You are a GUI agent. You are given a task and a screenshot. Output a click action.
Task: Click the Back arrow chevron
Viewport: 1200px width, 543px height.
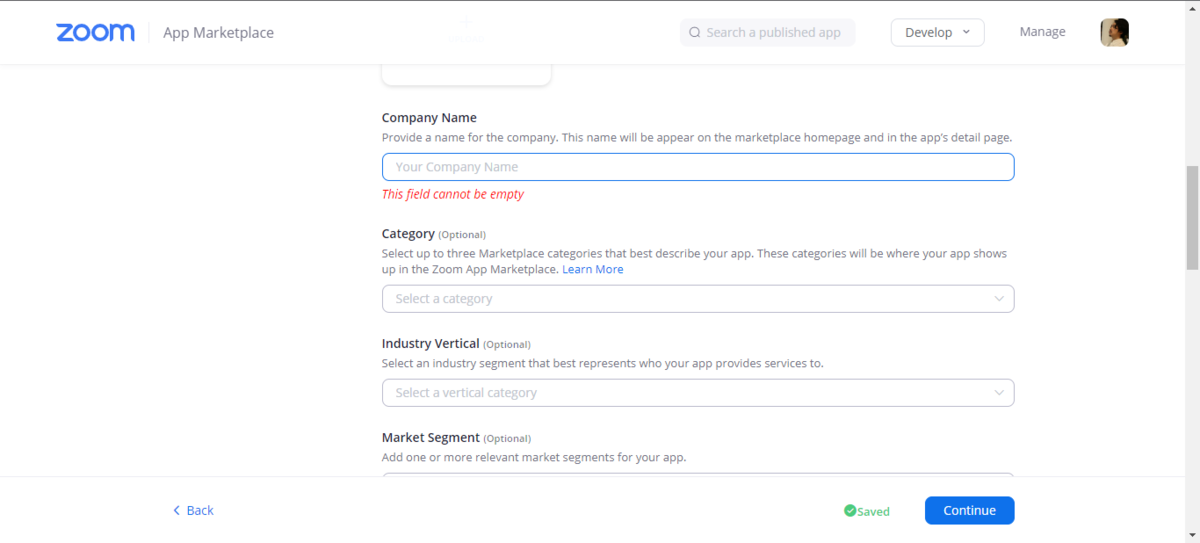coord(177,511)
